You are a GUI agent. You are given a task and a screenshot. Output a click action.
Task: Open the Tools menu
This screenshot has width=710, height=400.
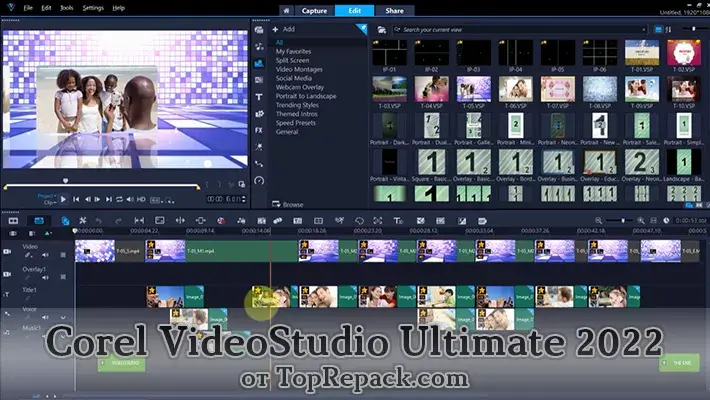[67, 8]
